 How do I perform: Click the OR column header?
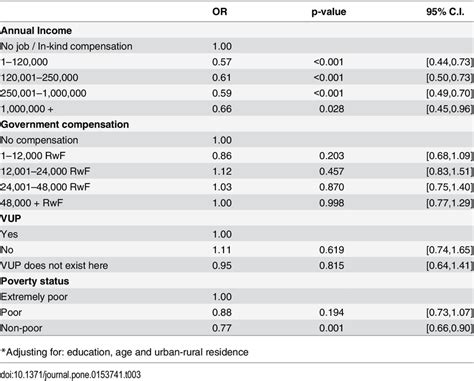220,12
